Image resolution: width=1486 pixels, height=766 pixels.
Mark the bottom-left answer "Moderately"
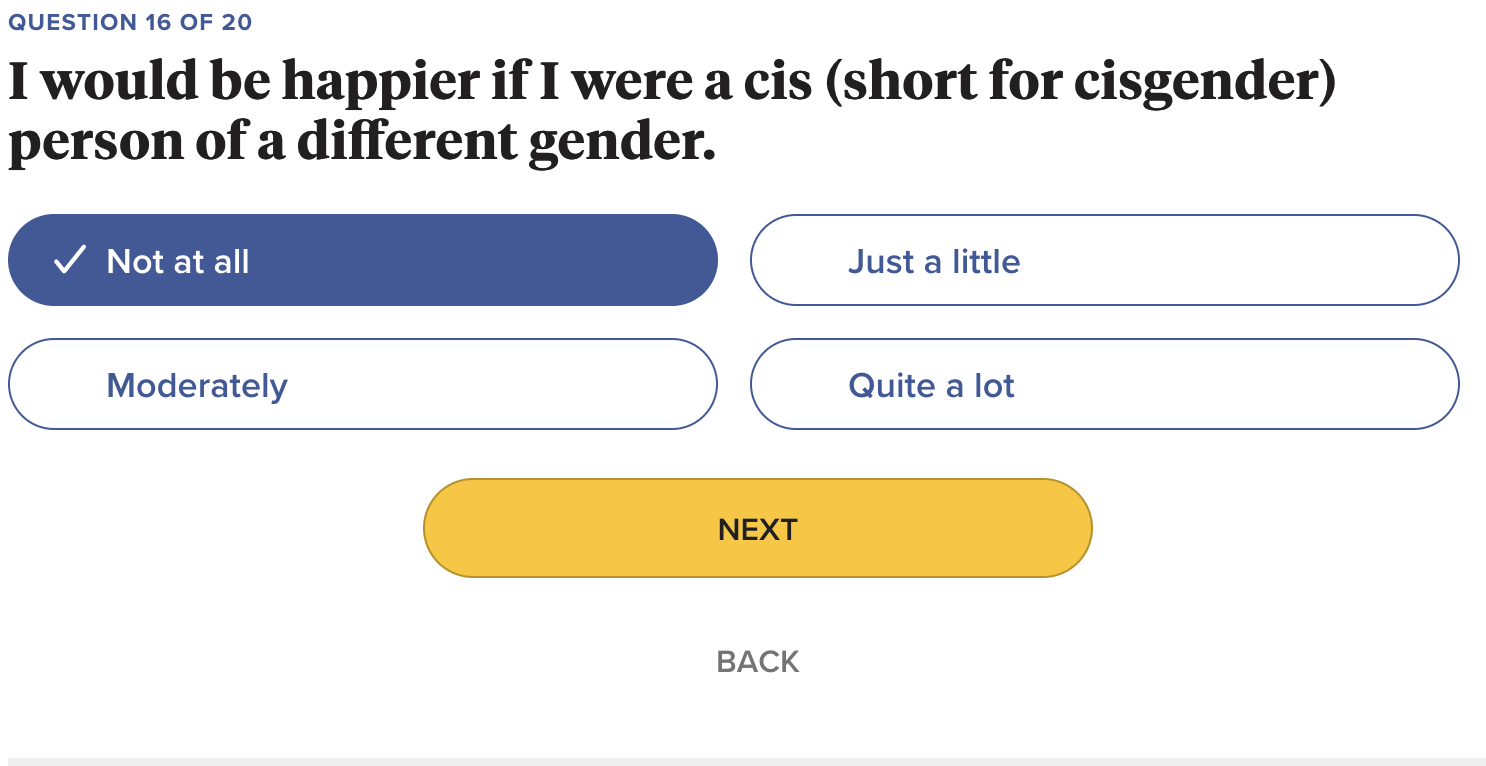(362, 384)
